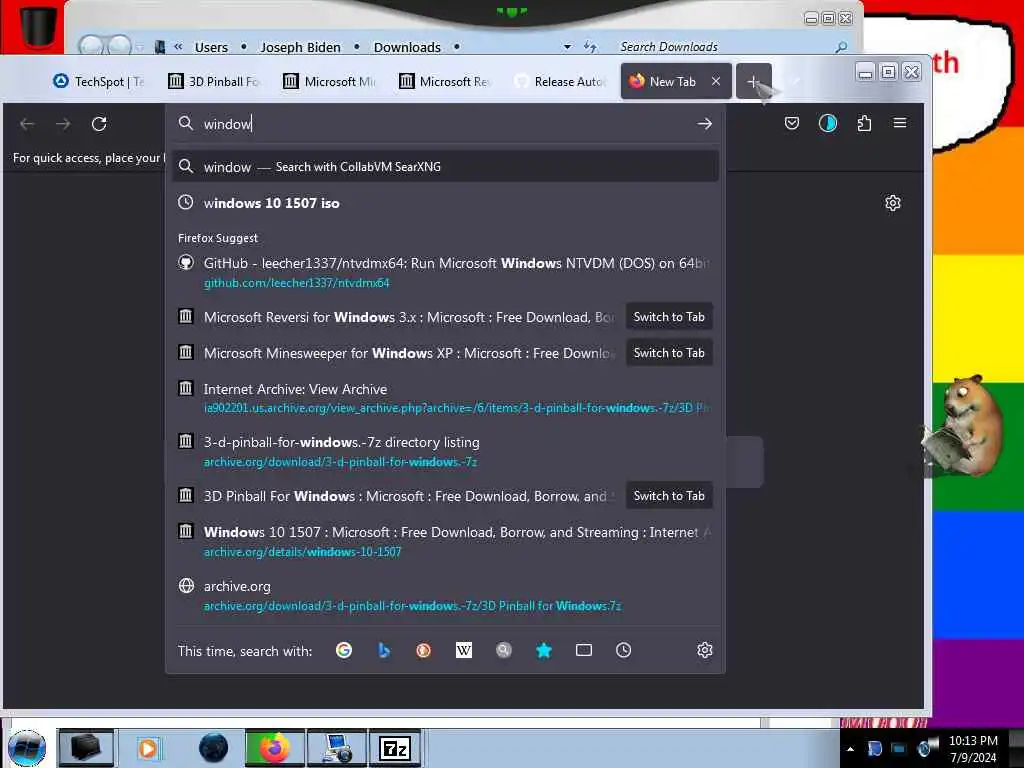Go forward with the Firefox forward arrow
The image size is (1024, 768).
tap(63, 123)
